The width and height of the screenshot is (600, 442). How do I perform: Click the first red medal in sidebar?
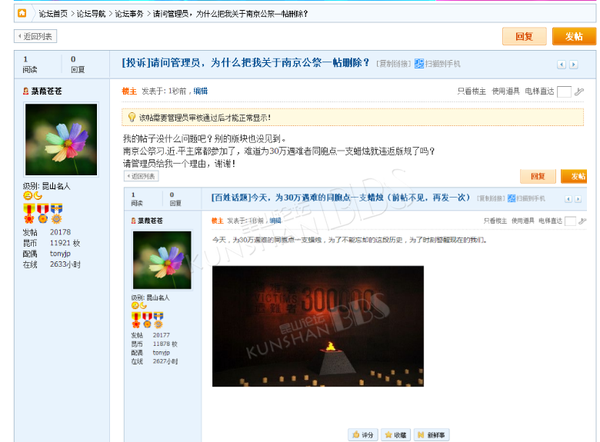tap(29, 214)
